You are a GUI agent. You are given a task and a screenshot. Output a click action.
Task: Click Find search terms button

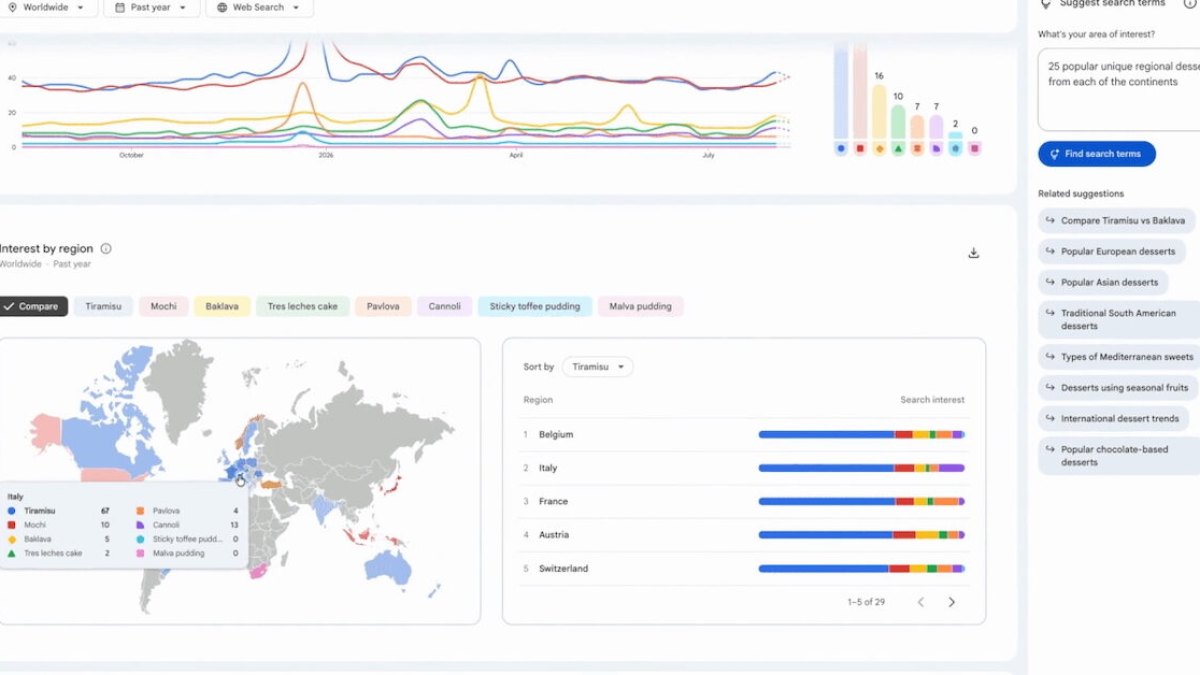pyautogui.click(x=1096, y=154)
